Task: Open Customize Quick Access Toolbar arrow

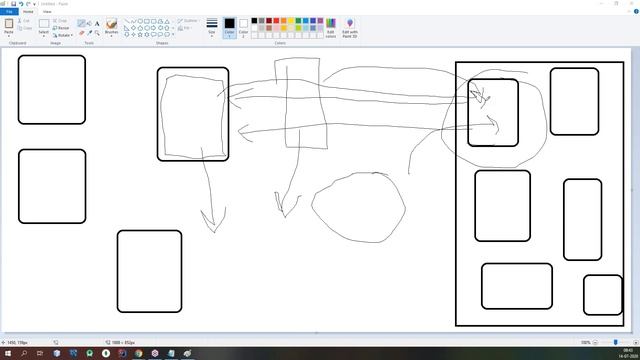Action: 34,4
